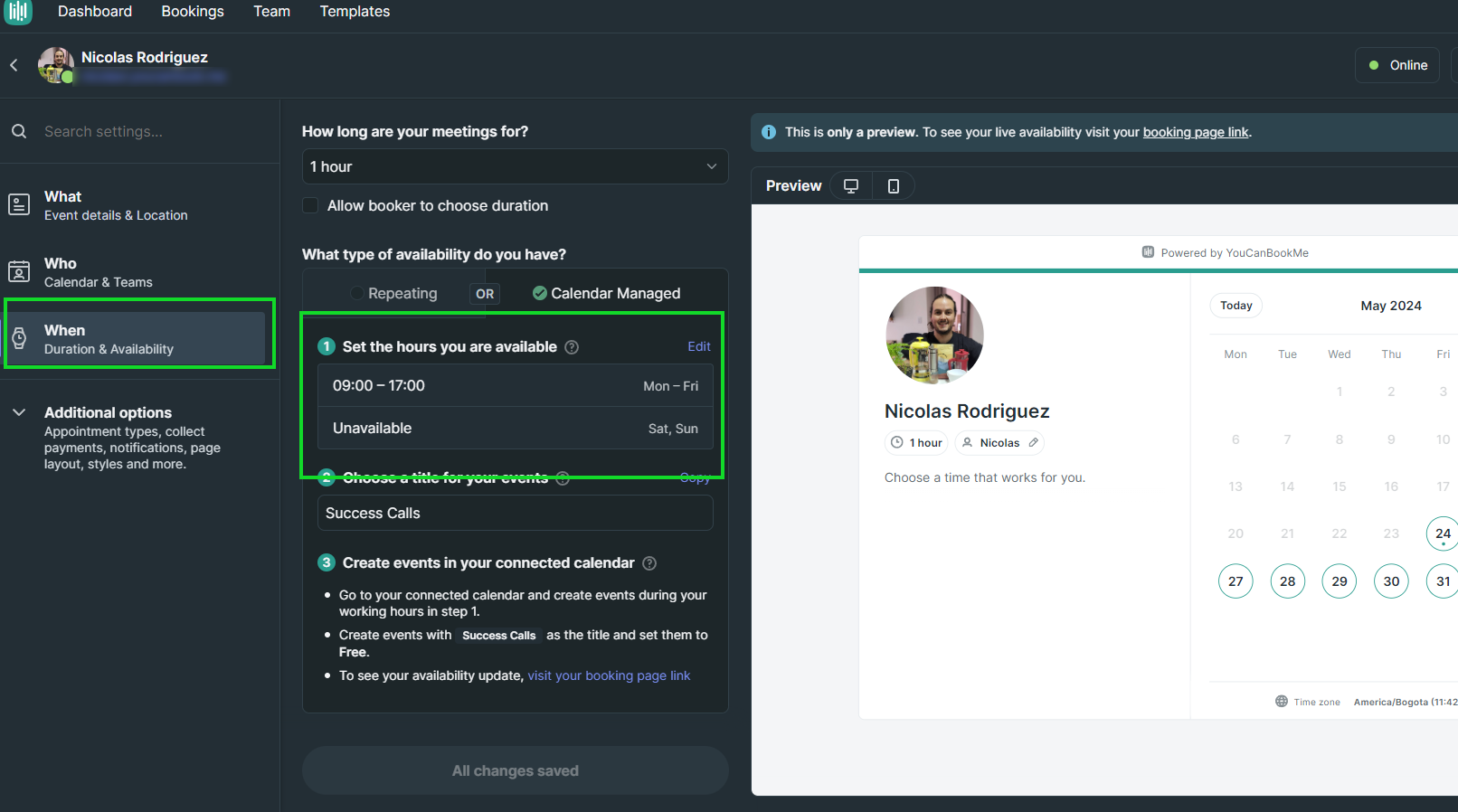The width and height of the screenshot is (1458, 812).
Task: Click the search magnifier icon
Action: pos(19,131)
